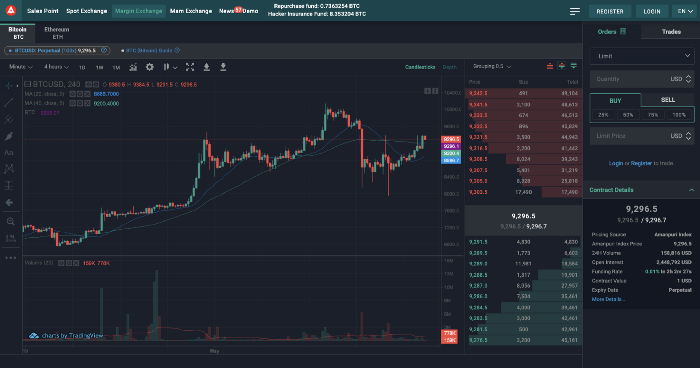The width and height of the screenshot is (700, 368).
Task: Toggle fullscreen chart mode icon
Action: (190, 67)
